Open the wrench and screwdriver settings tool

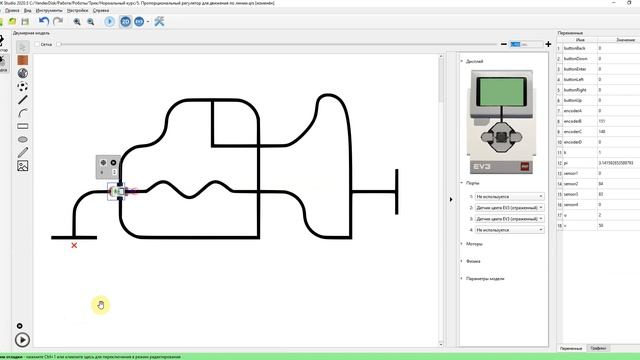[159, 21]
